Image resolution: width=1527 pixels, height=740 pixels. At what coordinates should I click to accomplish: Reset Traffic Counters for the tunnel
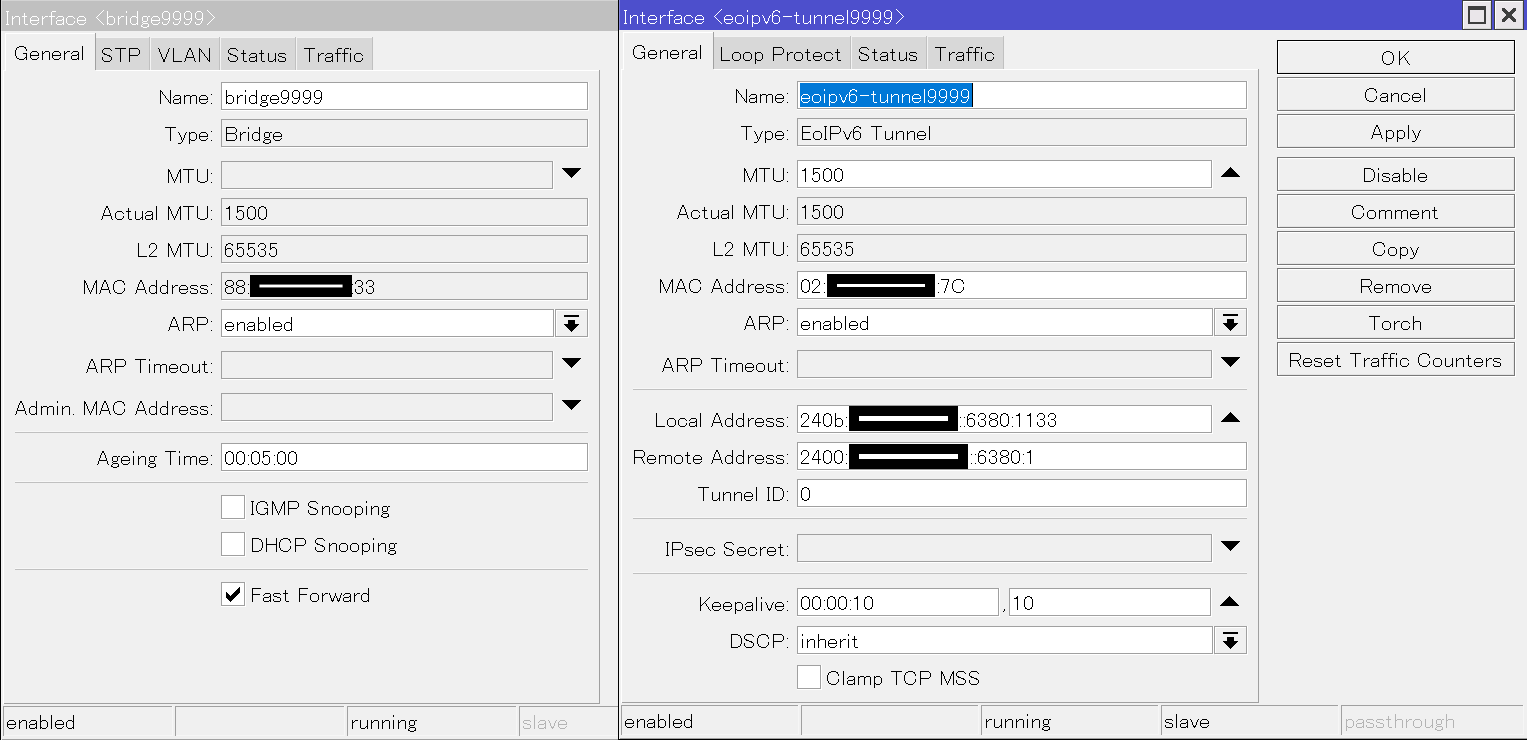pyautogui.click(x=1394, y=359)
